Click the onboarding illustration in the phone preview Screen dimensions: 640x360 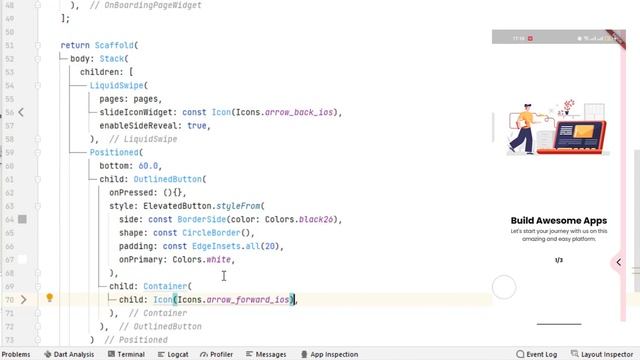[558, 127]
